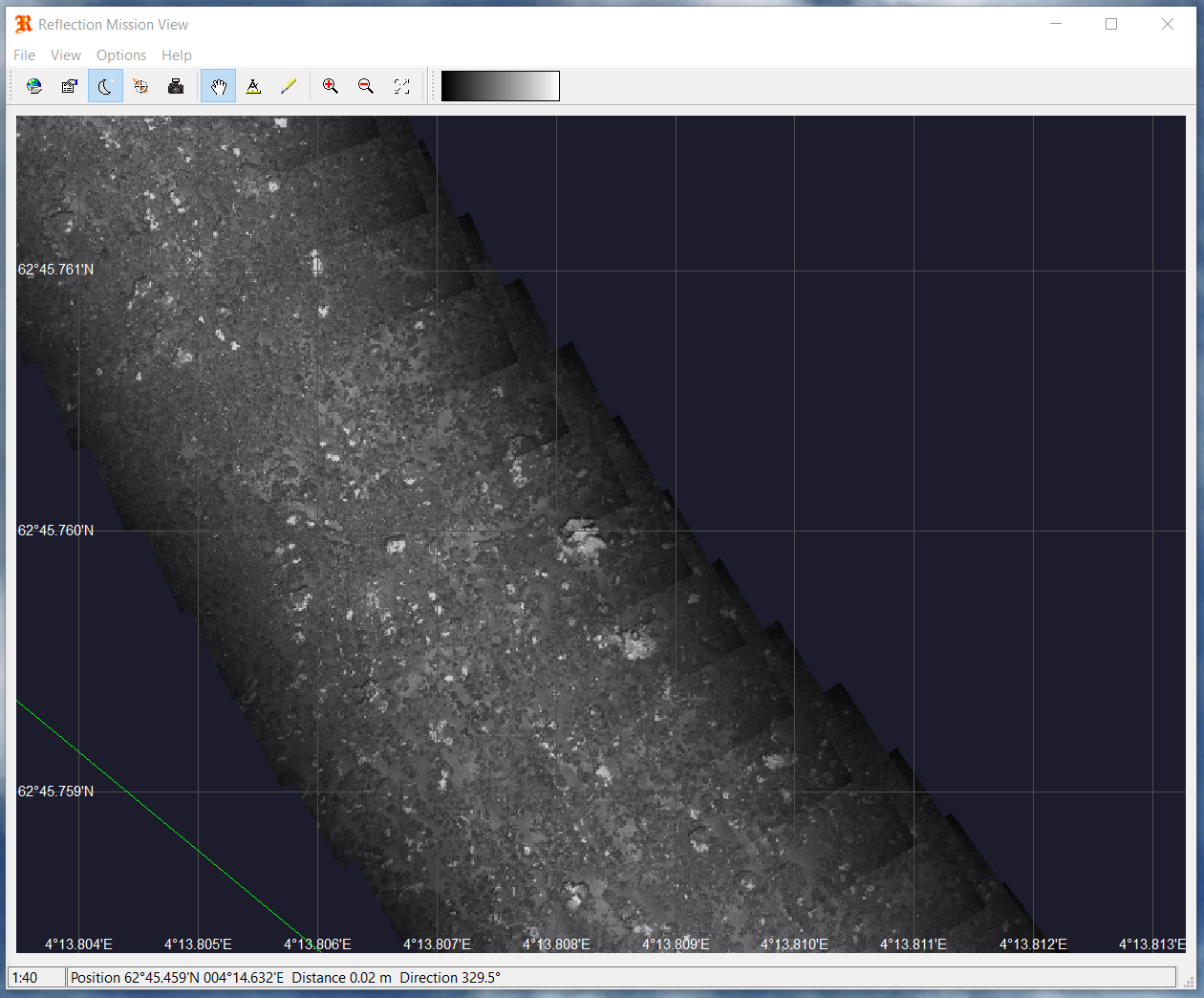Select the measurement tool icon
This screenshot has height=998, width=1204.
tap(253, 85)
